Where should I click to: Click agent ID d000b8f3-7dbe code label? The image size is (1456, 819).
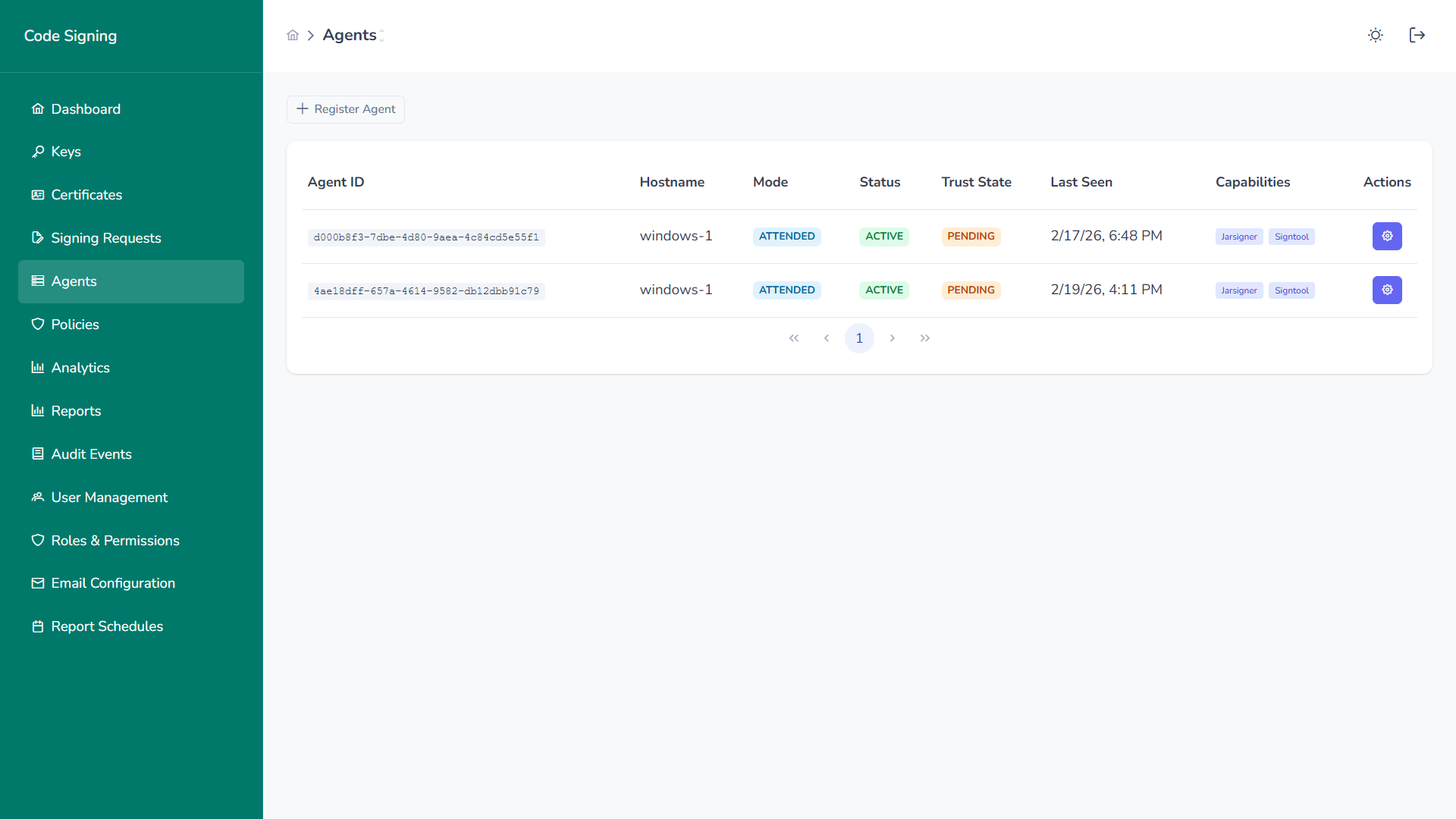click(425, 237)
